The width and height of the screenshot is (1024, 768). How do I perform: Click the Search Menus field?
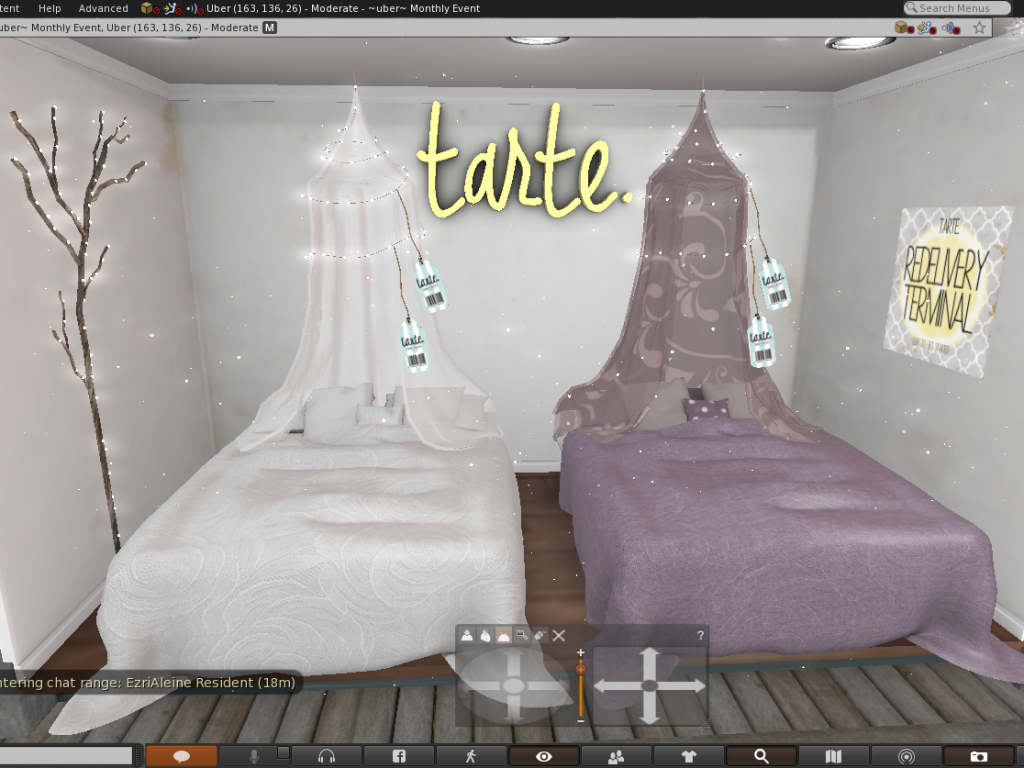coord(960,8)
